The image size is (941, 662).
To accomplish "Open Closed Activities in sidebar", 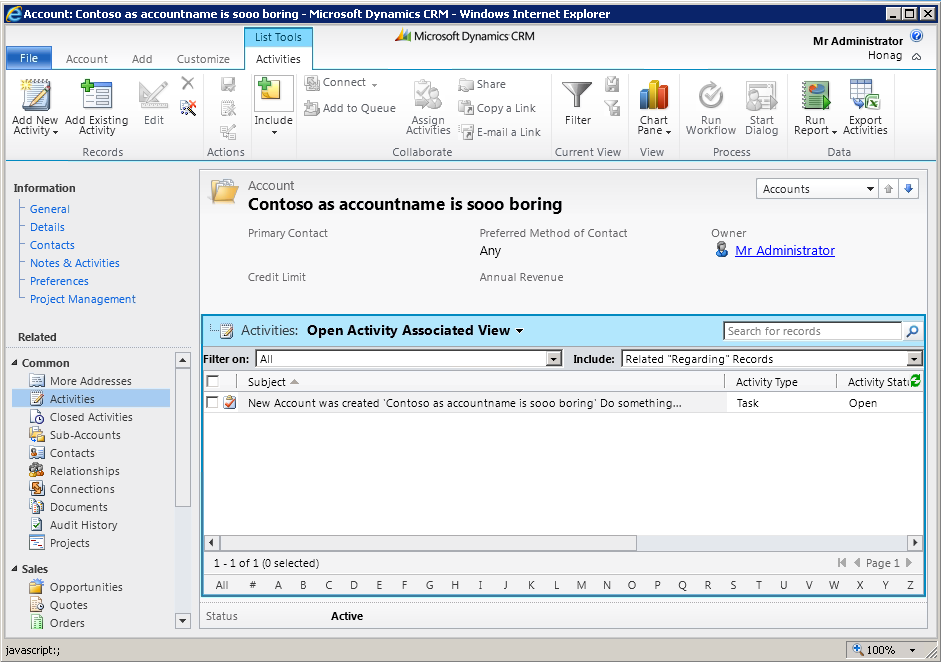I will [91, 417].
